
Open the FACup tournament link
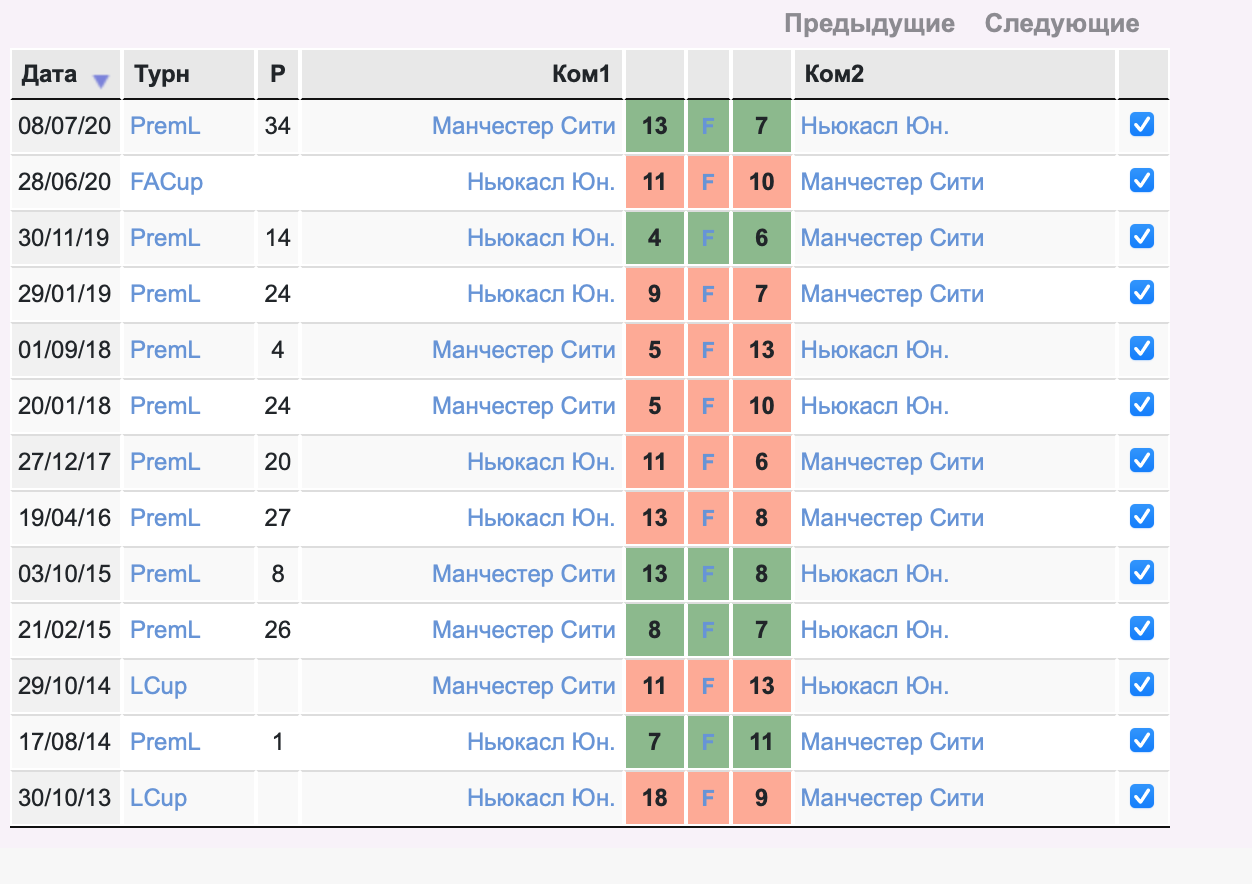pos(167,182)
